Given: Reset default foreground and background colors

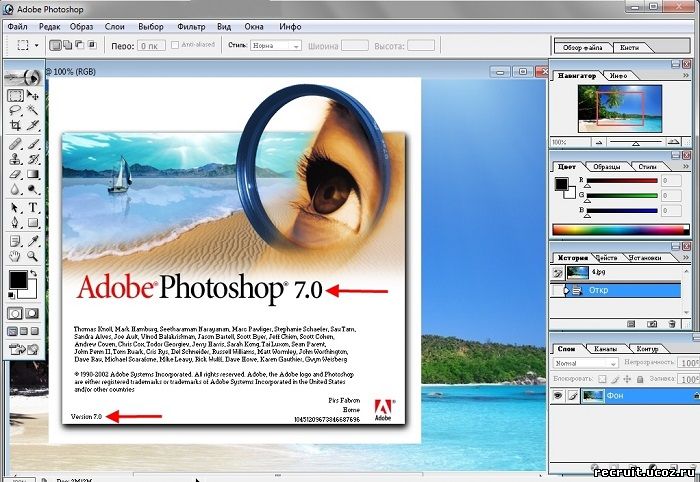Looking at the screenshot, I should [x=12, y=295].
